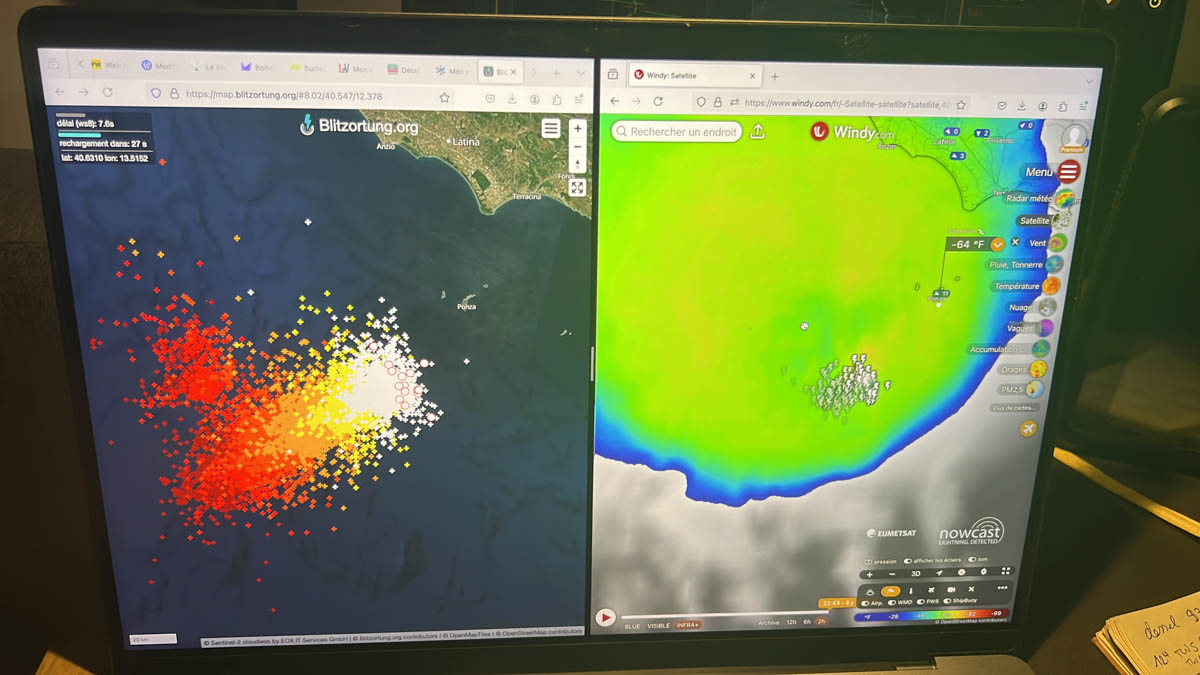Expand the -64 °F picker chevron
Viewport: 1200px width, 675px height.
point(997,245)
